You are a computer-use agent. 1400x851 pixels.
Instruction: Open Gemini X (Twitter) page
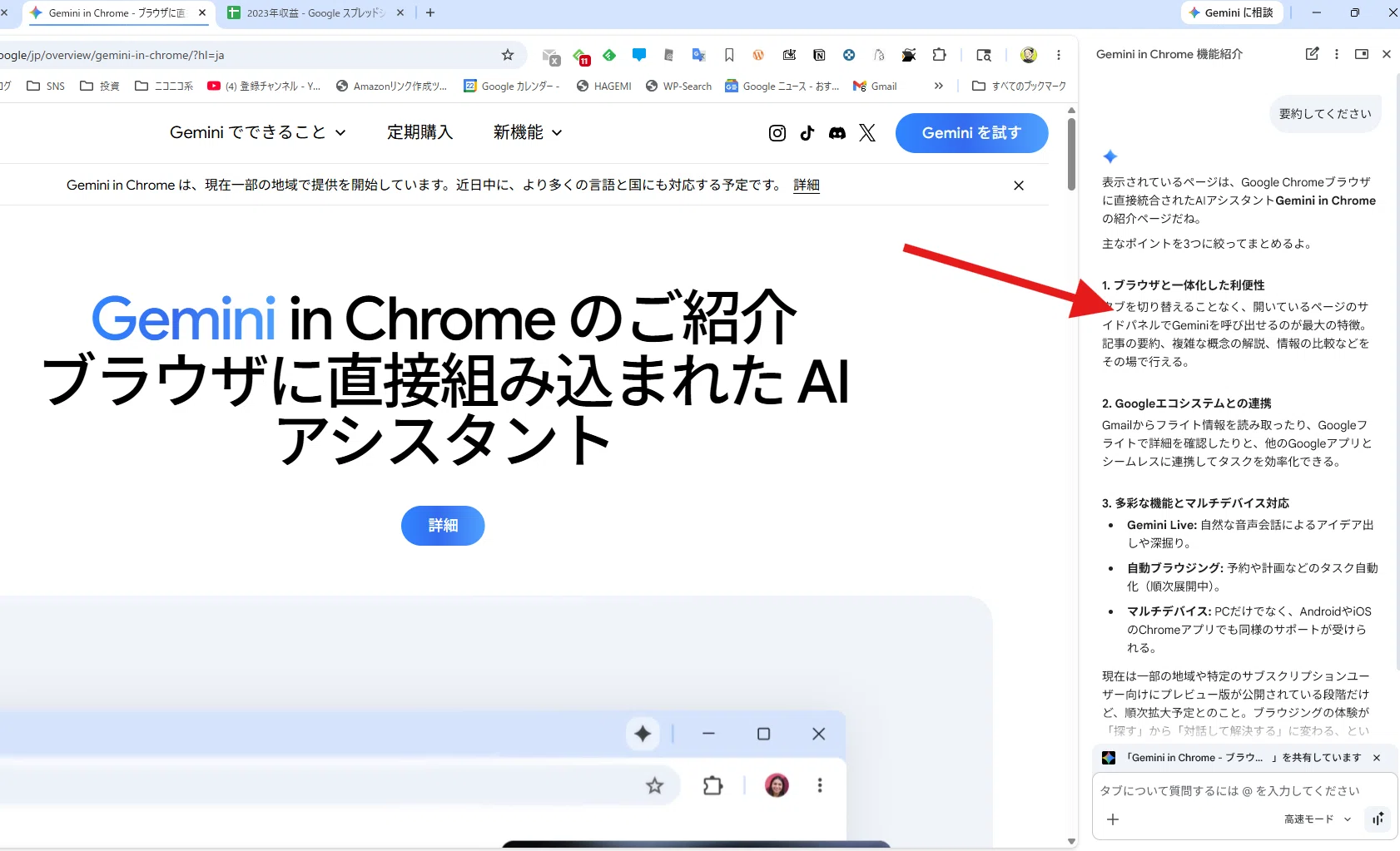[x=867, y=133]
